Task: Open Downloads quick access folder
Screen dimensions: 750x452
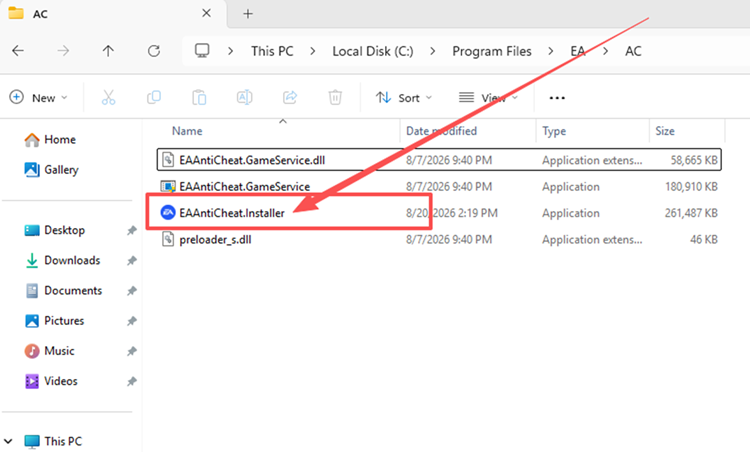Action: 62,260
